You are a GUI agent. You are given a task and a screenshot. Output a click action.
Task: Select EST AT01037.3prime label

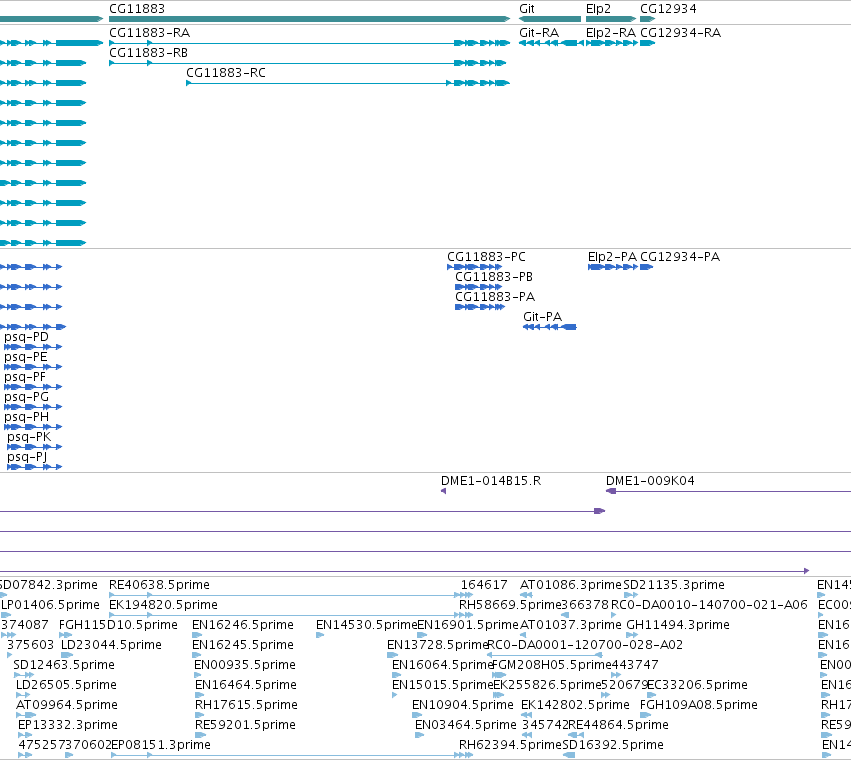(x=570, y=625)
